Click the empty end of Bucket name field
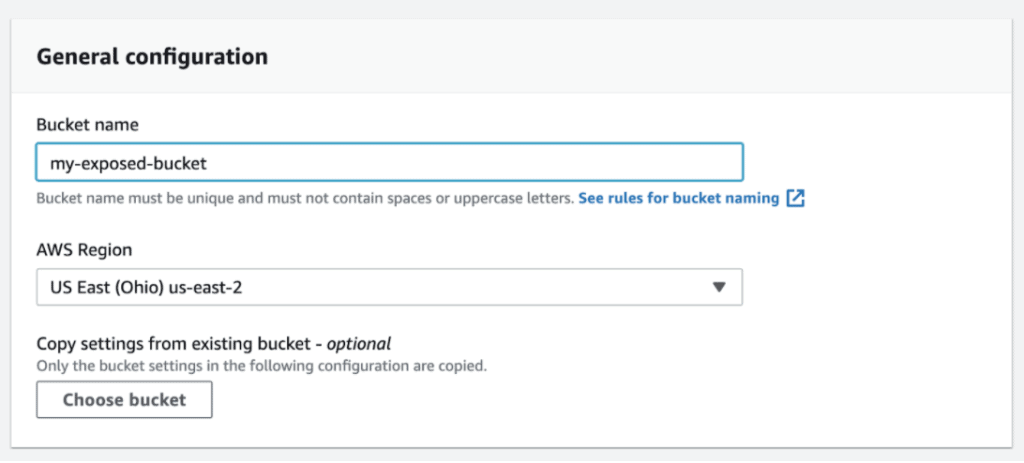 (600, 162)
